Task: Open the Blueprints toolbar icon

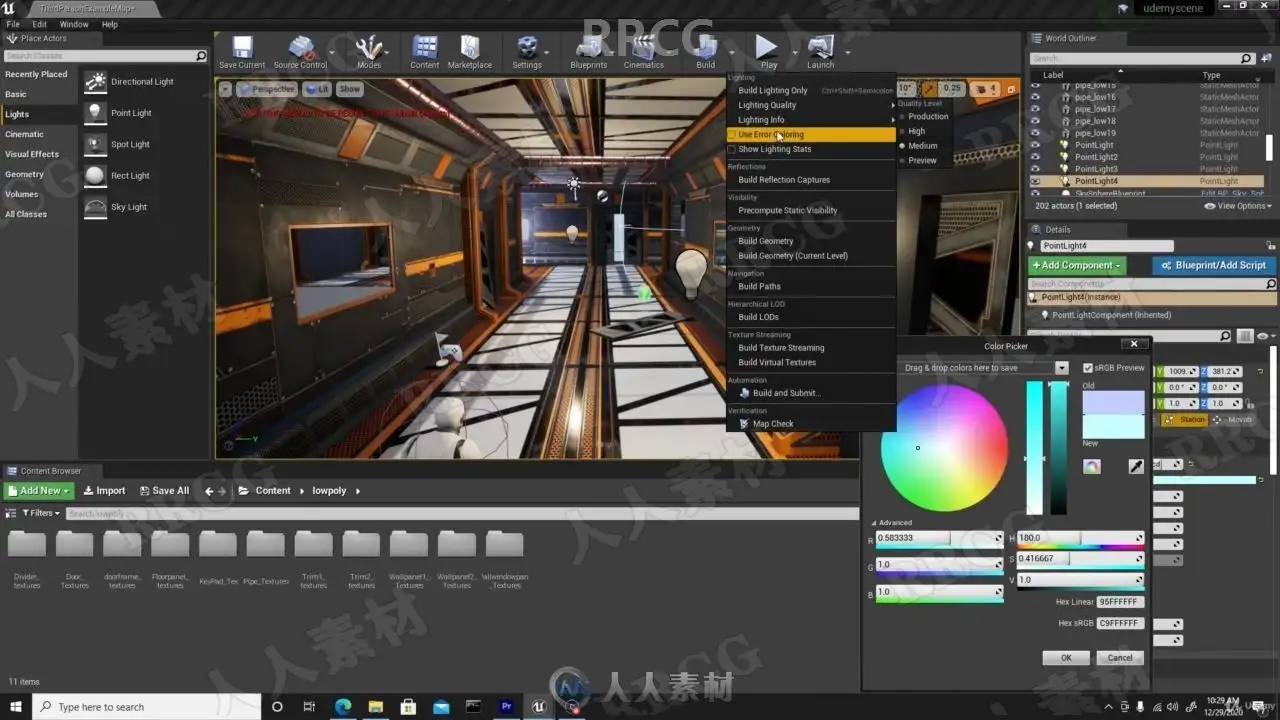Action: [588, 48]
